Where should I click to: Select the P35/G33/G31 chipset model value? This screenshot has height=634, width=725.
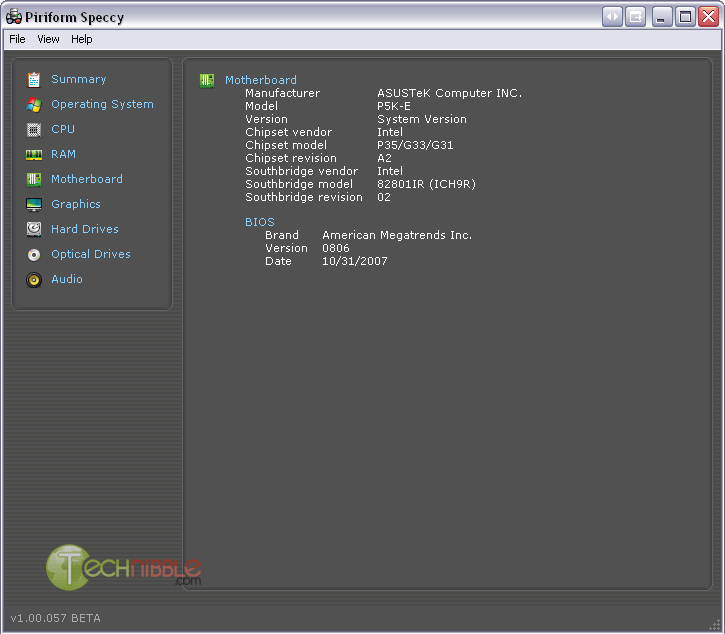pos(415,145)
